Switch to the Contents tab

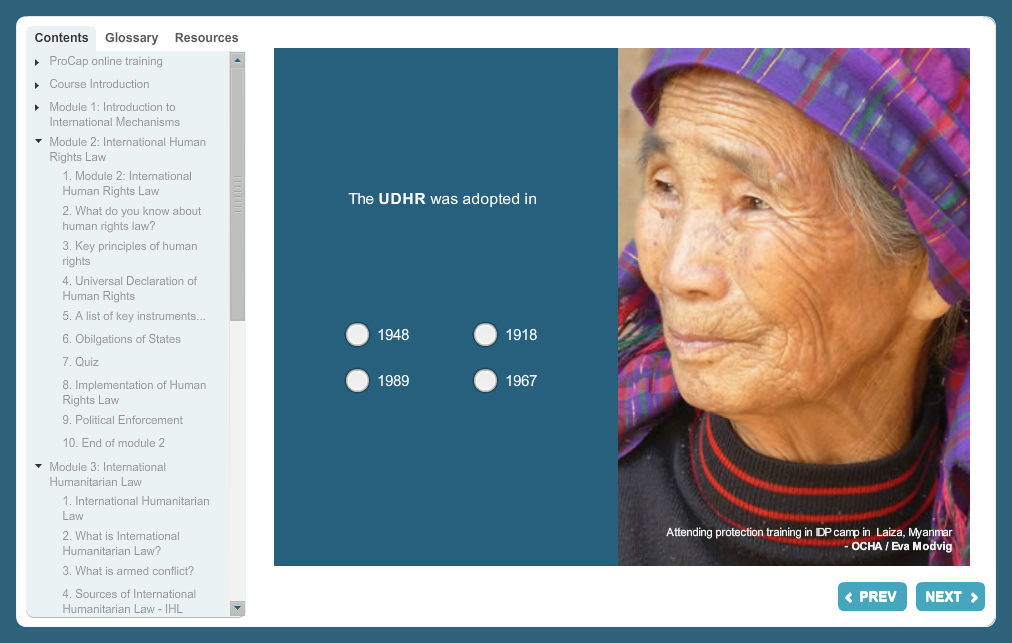pos(61,38)
